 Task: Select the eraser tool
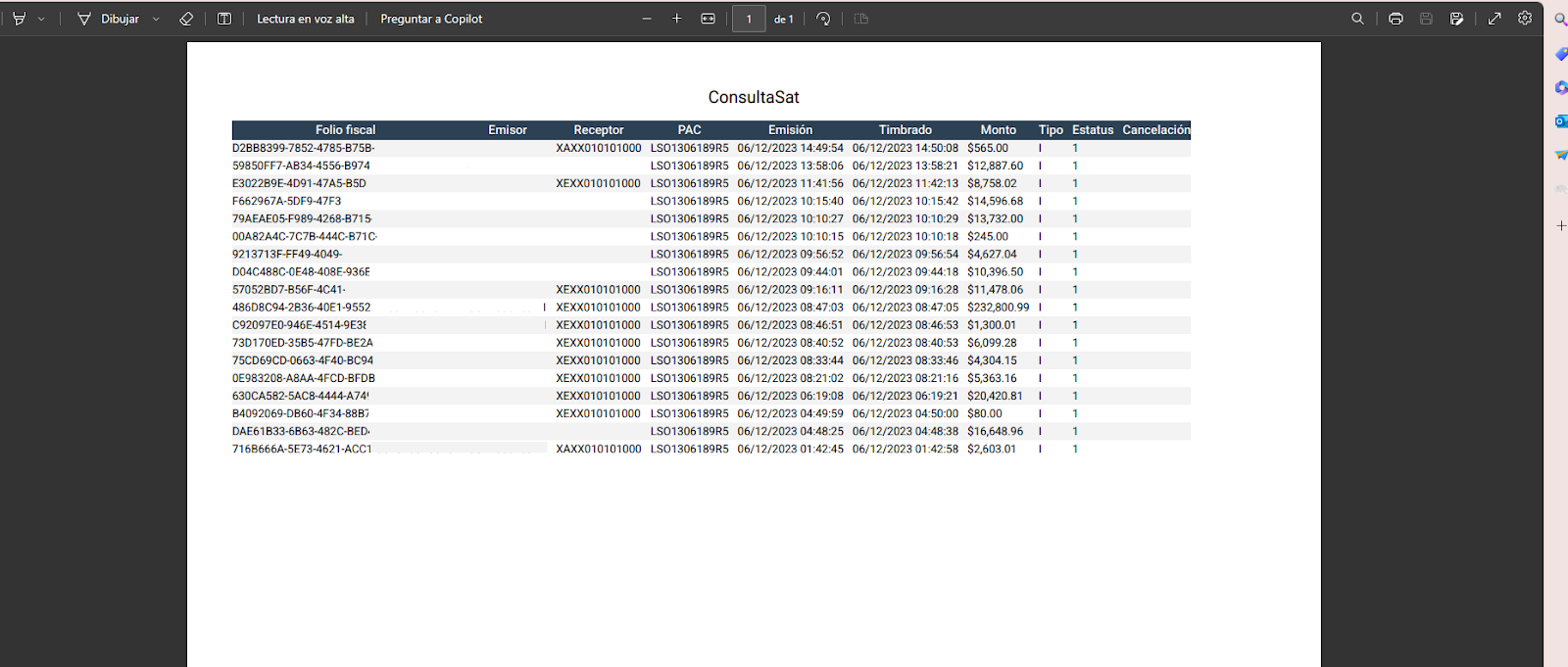186,19
